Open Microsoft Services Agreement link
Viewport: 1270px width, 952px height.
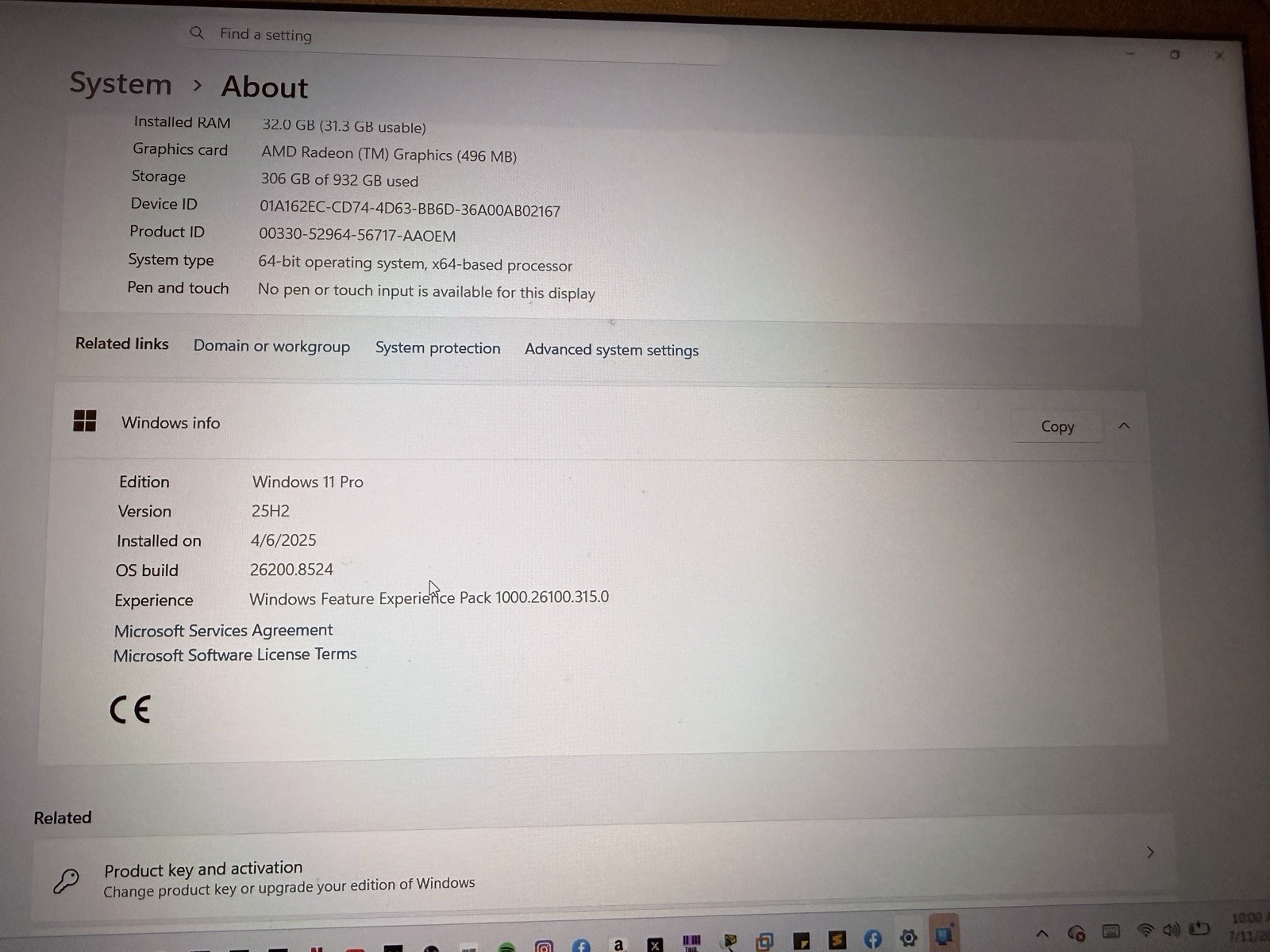coord(224,631)
